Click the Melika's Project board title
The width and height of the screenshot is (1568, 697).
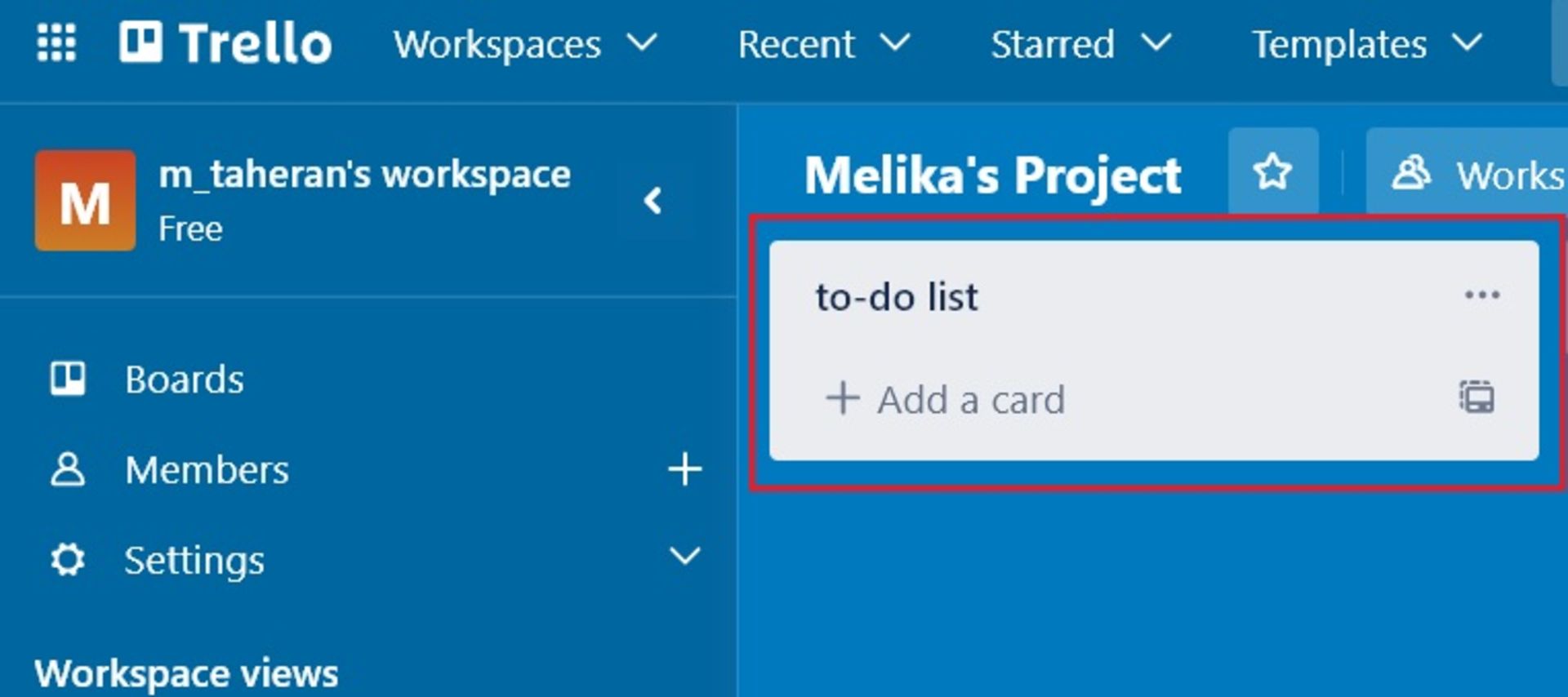tap(992, 175)
